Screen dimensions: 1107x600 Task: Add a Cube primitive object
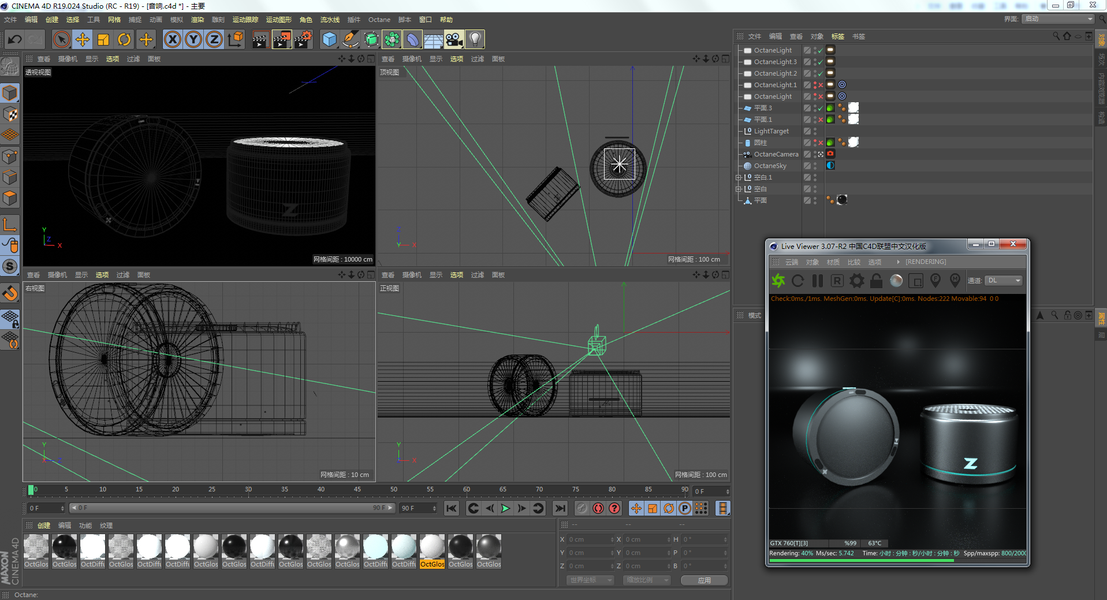(x=329, y=40)
